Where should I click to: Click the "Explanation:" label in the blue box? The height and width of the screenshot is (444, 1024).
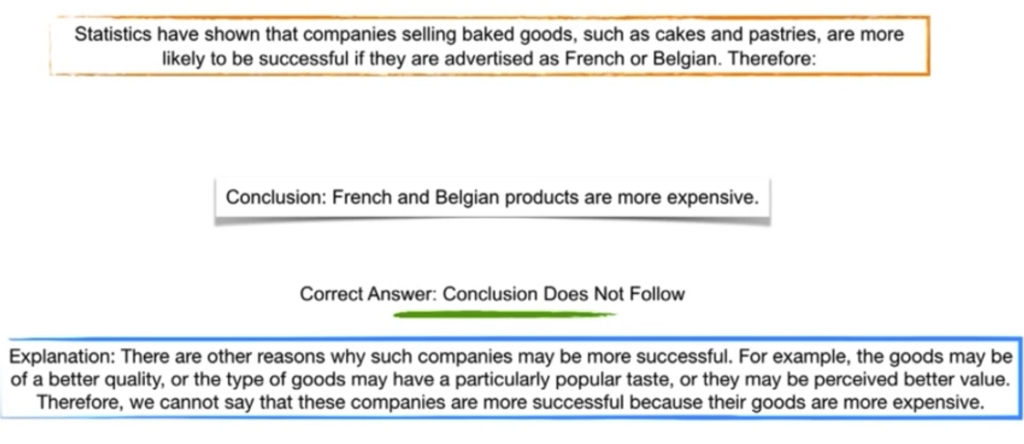(62, 357)
